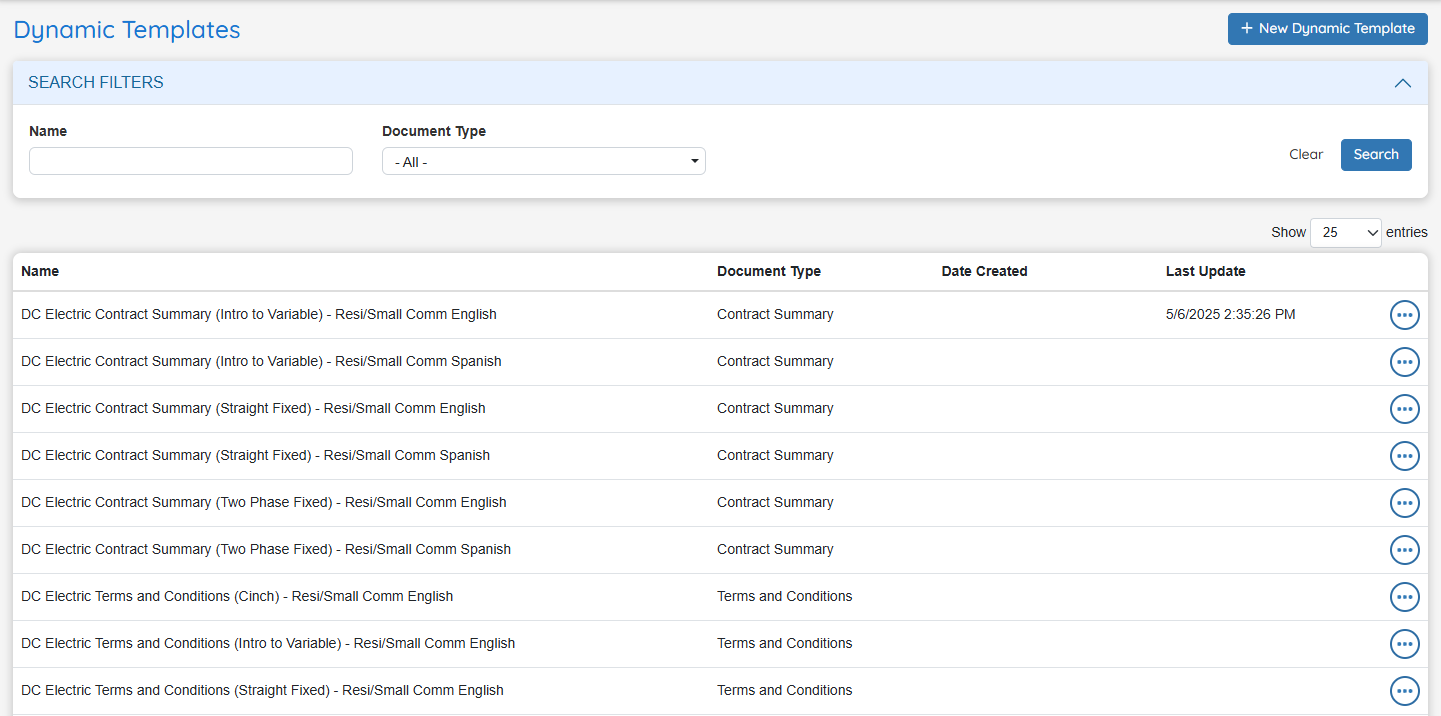1441x716 pixels.
Task: Click the 5/6/2025 2:35:26 PM last update value
Action: point(1231,314)
